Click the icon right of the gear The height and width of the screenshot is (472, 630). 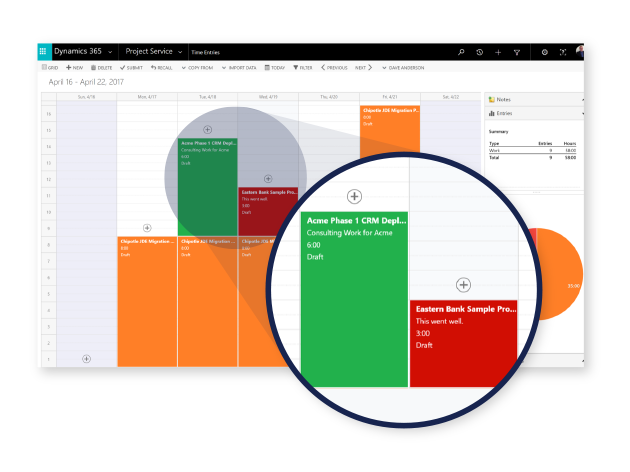563,52
